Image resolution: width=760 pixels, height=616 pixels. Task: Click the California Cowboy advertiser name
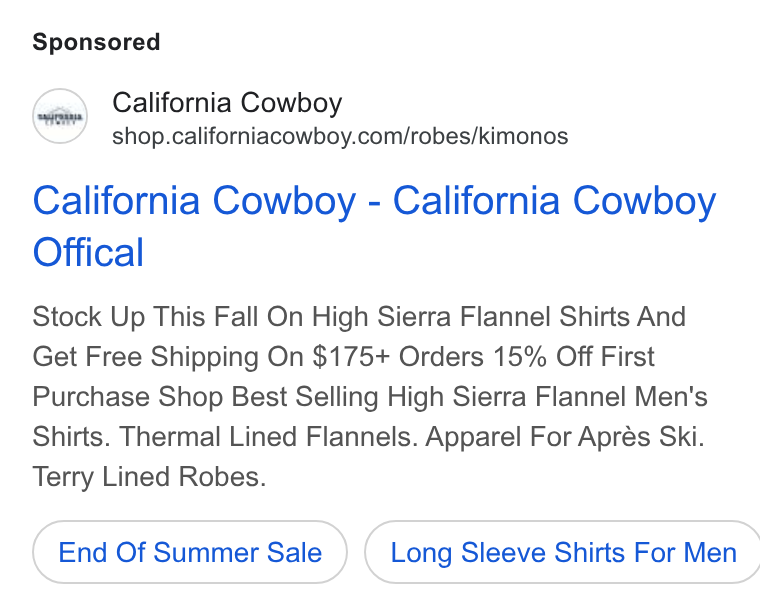coord(227,103)
